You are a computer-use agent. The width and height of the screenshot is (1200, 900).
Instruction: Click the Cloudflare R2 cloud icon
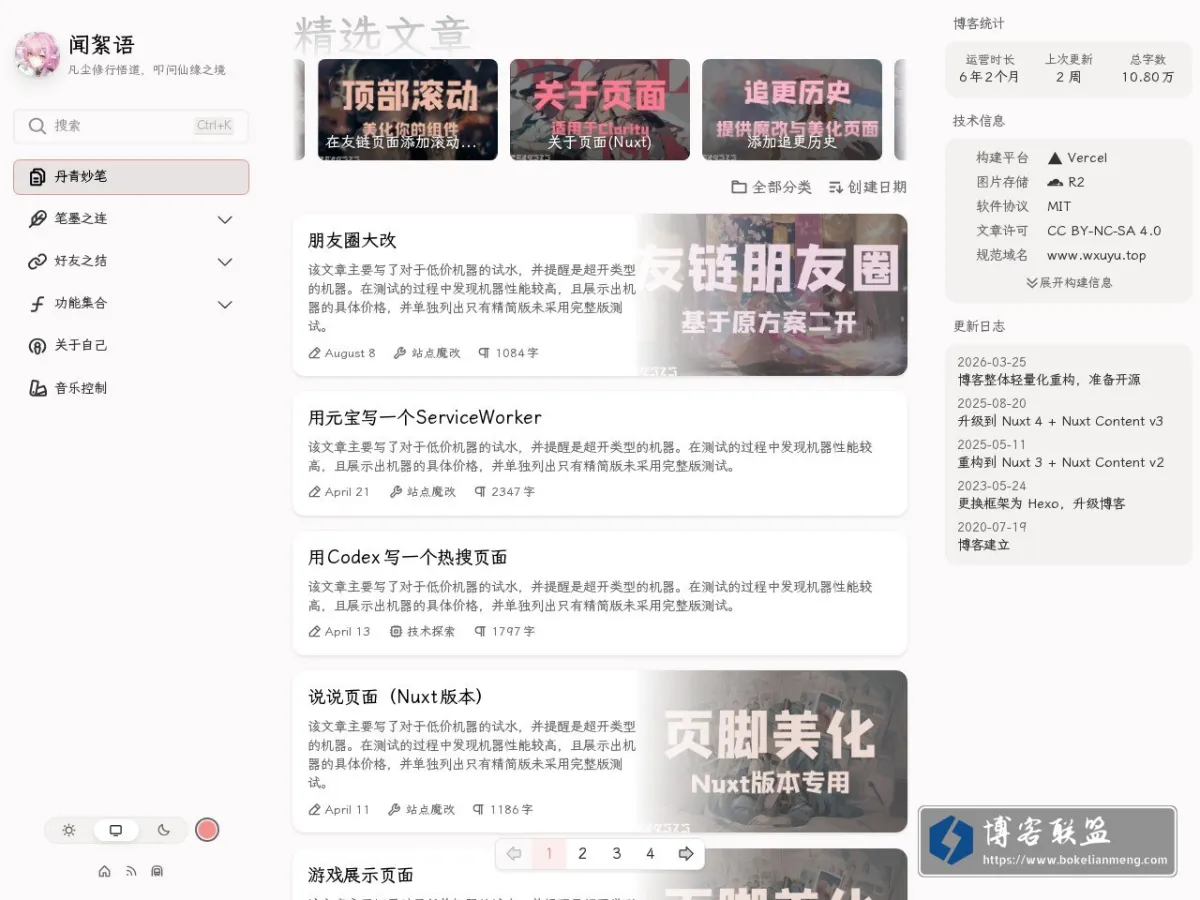coord(1055,182)
